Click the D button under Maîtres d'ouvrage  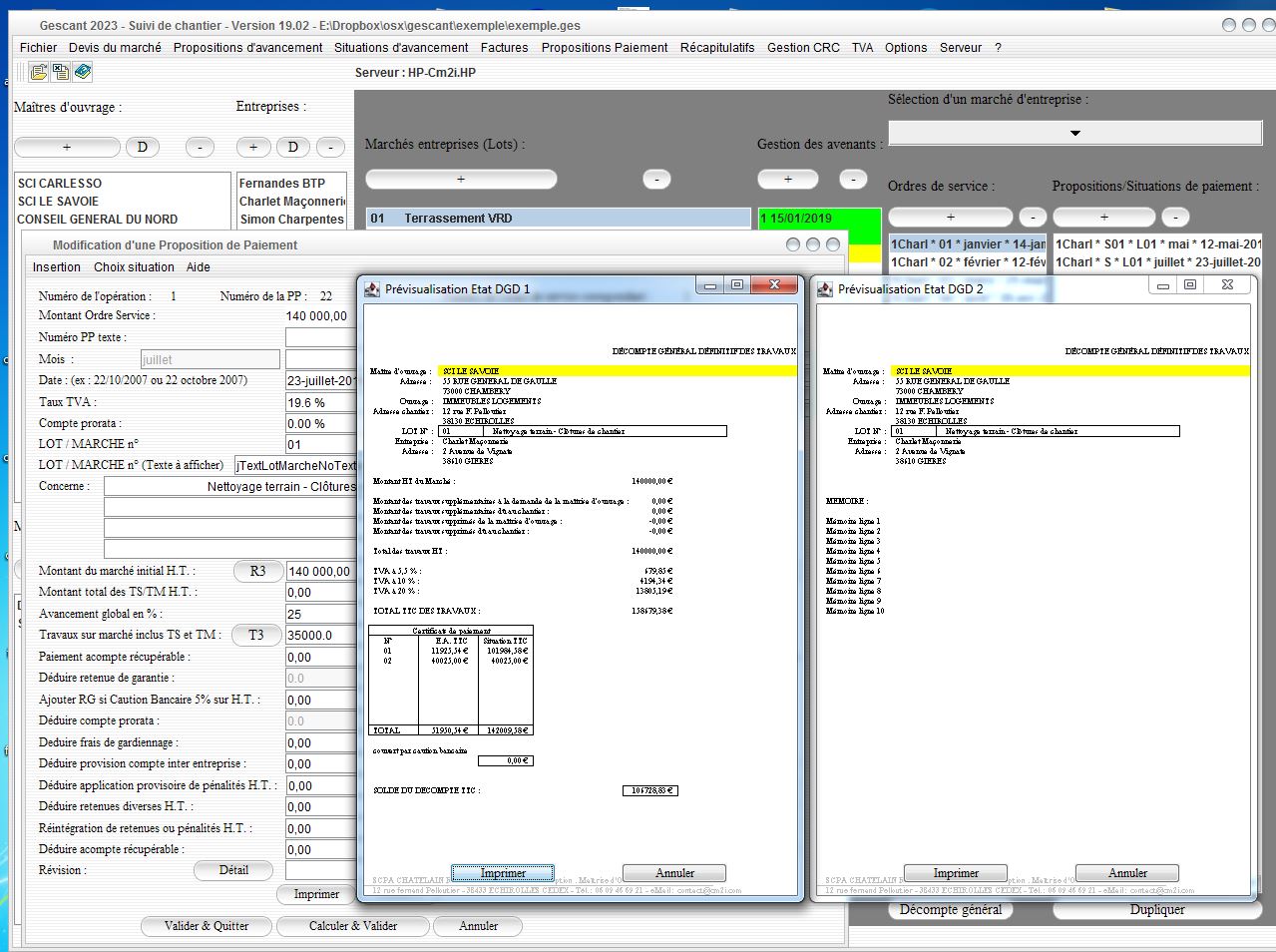[x=142, y=148]
